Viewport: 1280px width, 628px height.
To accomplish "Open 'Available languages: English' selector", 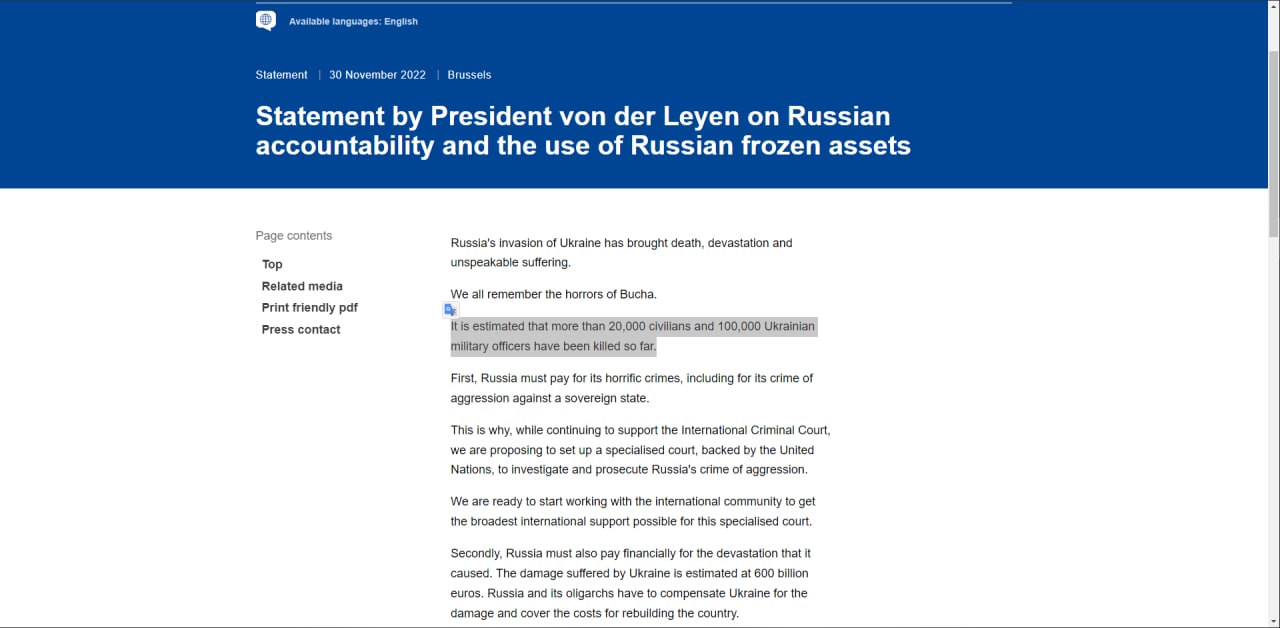I will tap(353, 21).
